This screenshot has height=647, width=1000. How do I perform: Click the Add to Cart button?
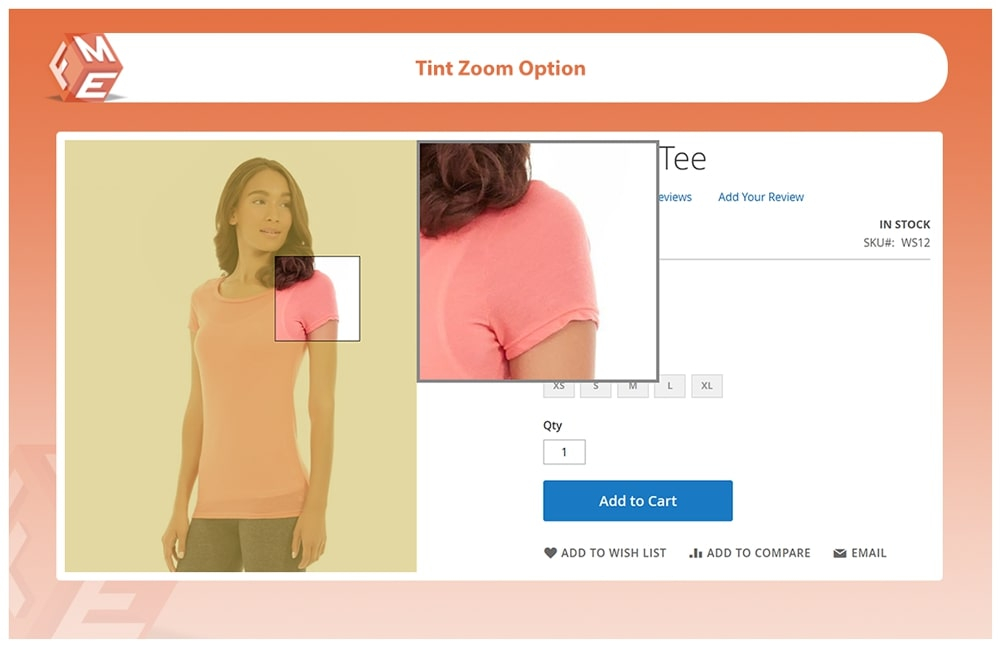point(638,501)
